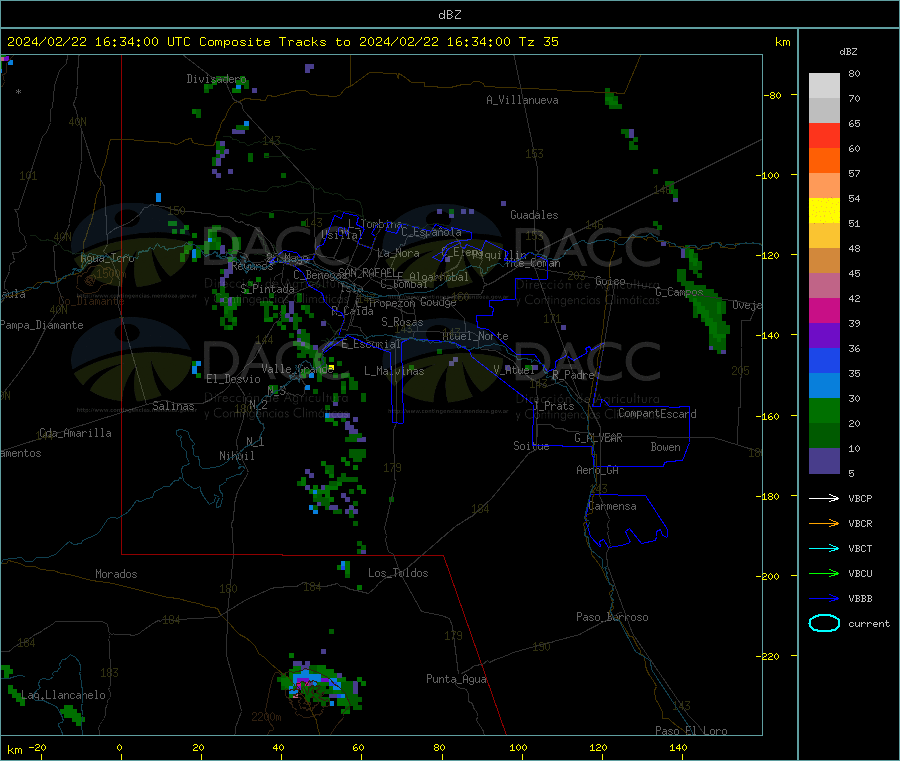Click the Guadales location label
The image size is (900, 761).
pos(534,215)
